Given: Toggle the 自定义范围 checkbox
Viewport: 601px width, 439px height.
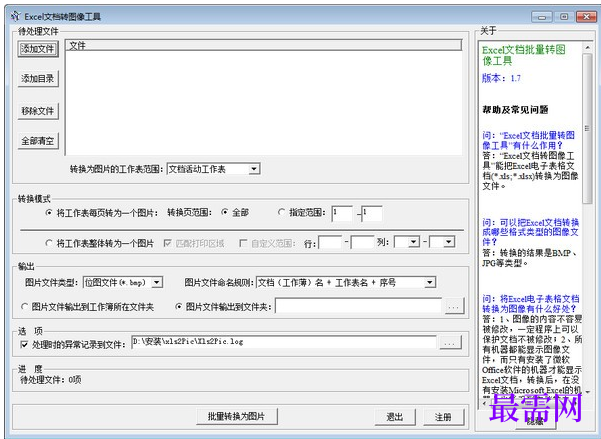Looking at the screenshot, I should point(243,243).
